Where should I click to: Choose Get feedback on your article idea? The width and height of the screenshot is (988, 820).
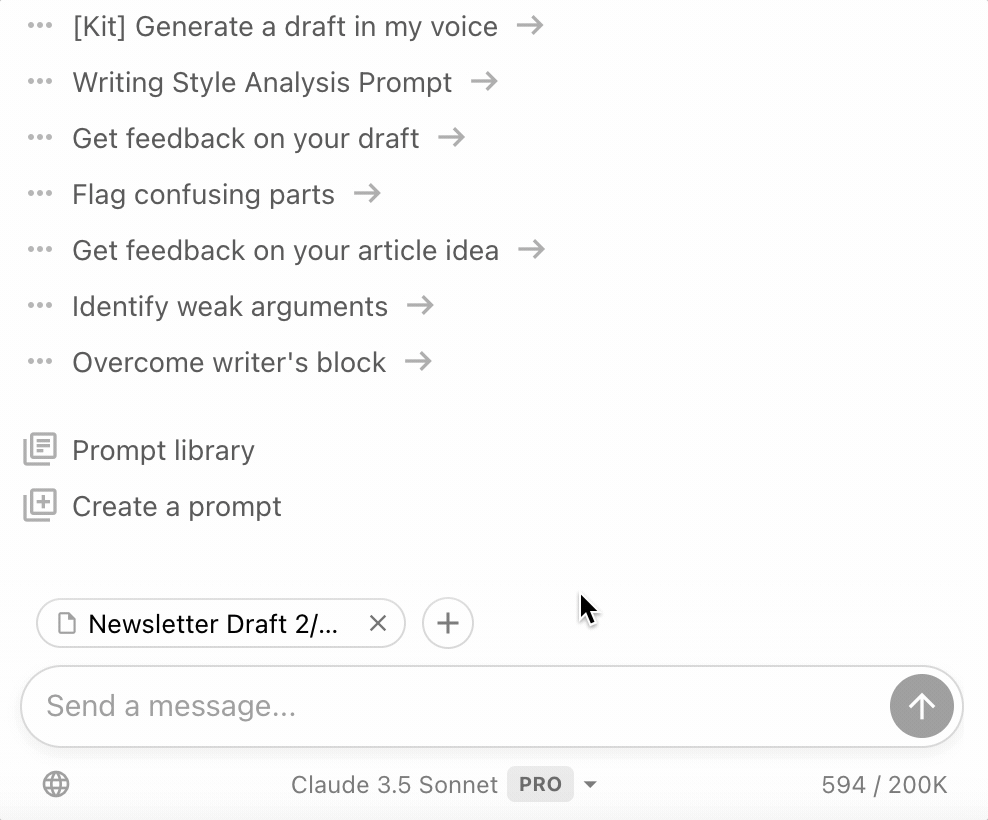click(x=285, y=250)
